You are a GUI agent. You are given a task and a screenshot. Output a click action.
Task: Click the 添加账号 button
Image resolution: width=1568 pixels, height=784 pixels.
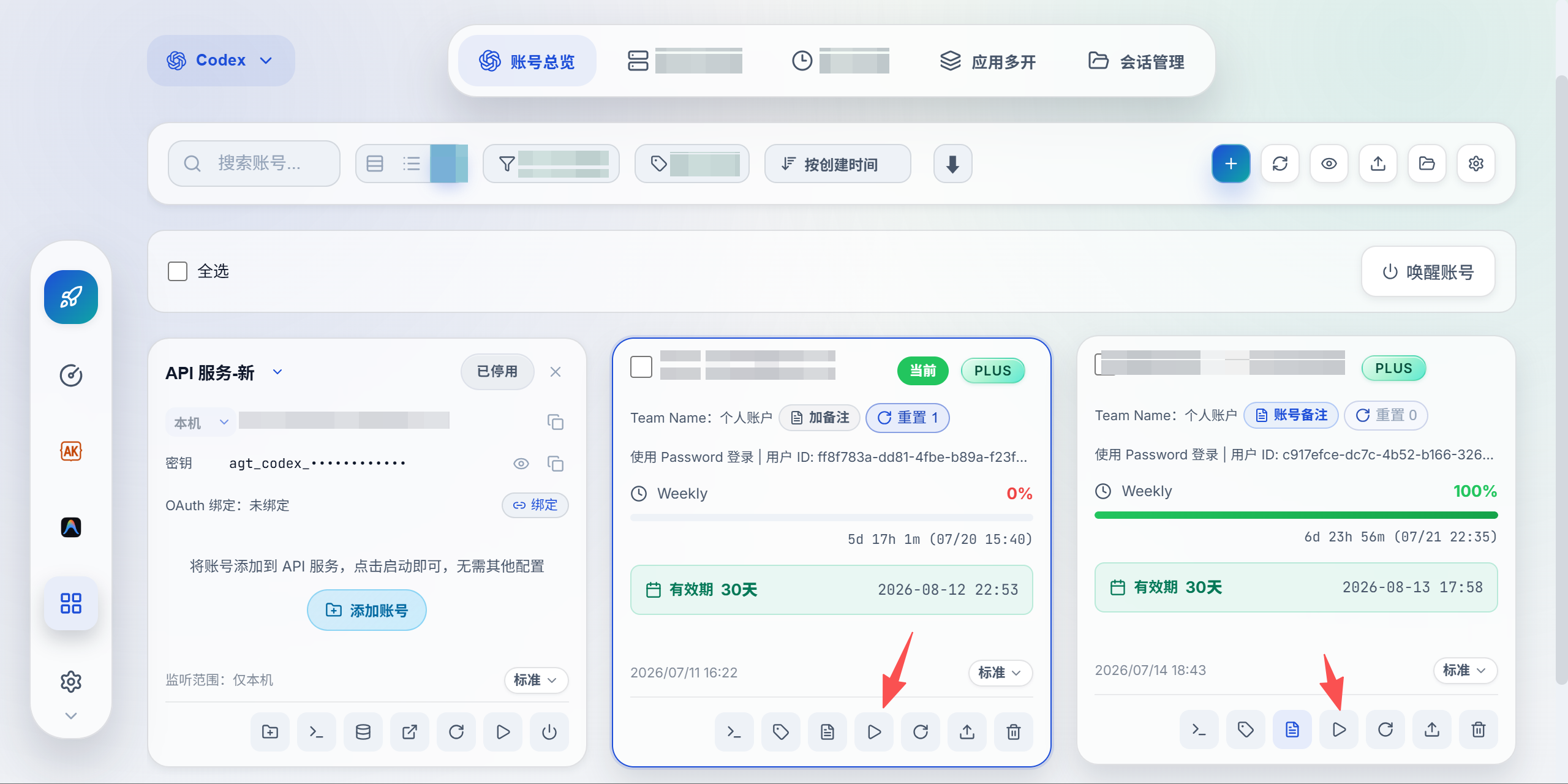tap(366, 610)
